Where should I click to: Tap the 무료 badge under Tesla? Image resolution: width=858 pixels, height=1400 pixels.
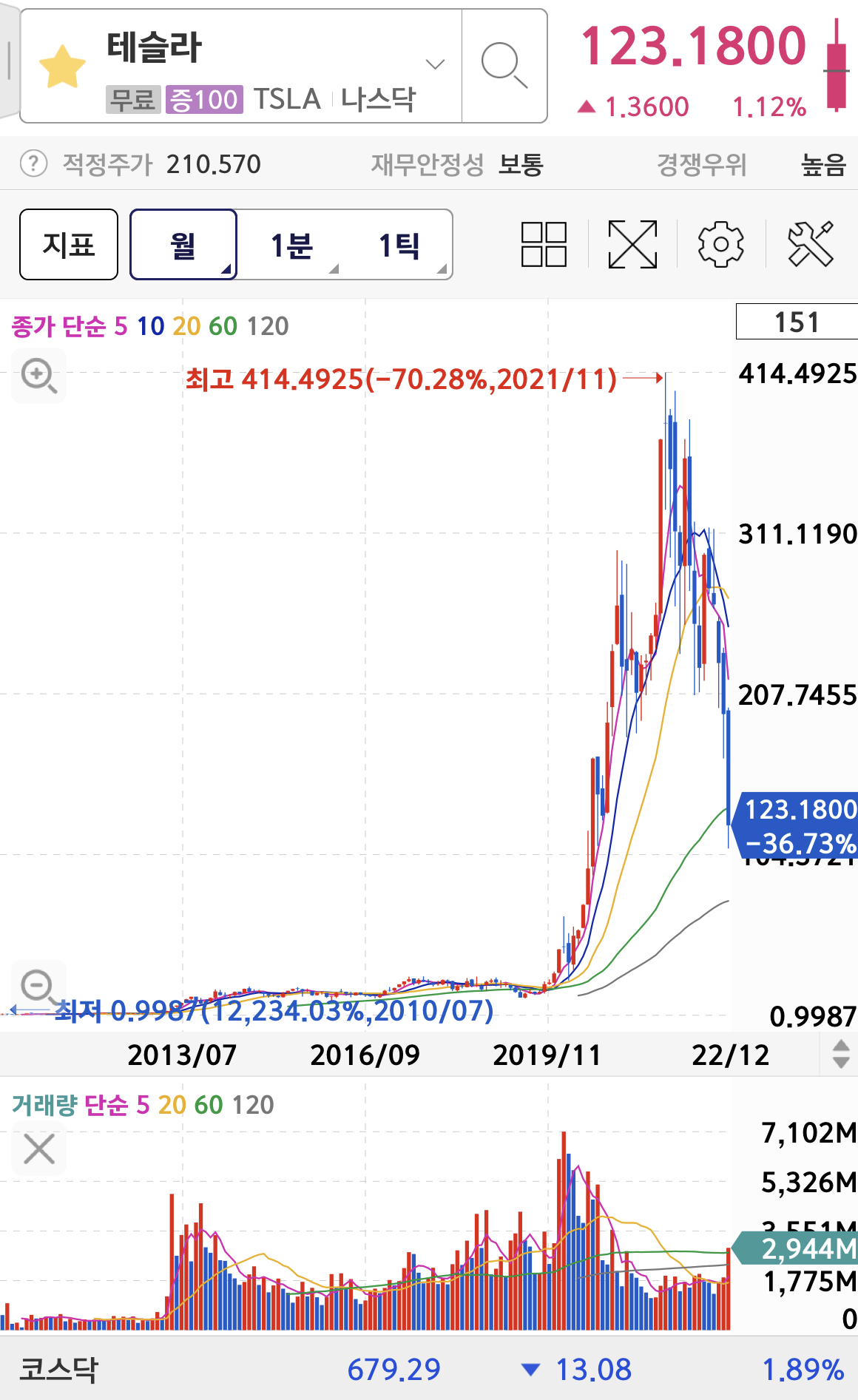point(133,99)
